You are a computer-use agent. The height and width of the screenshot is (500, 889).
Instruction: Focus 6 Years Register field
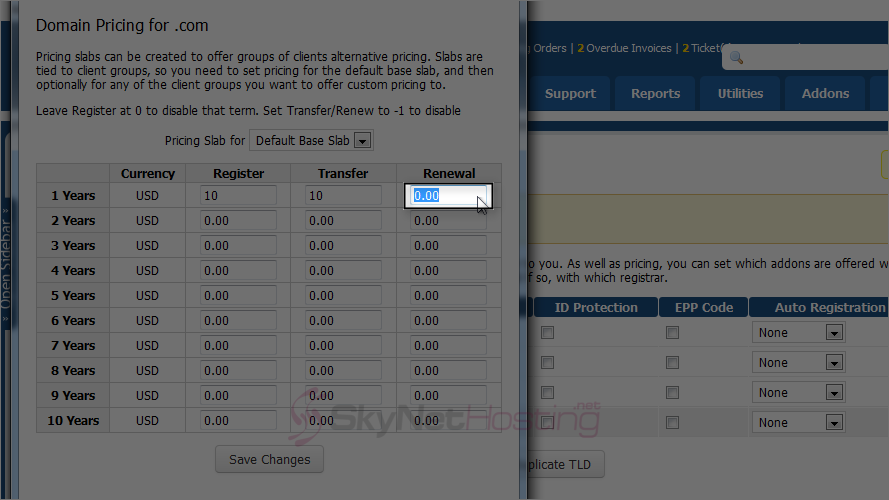238,320
